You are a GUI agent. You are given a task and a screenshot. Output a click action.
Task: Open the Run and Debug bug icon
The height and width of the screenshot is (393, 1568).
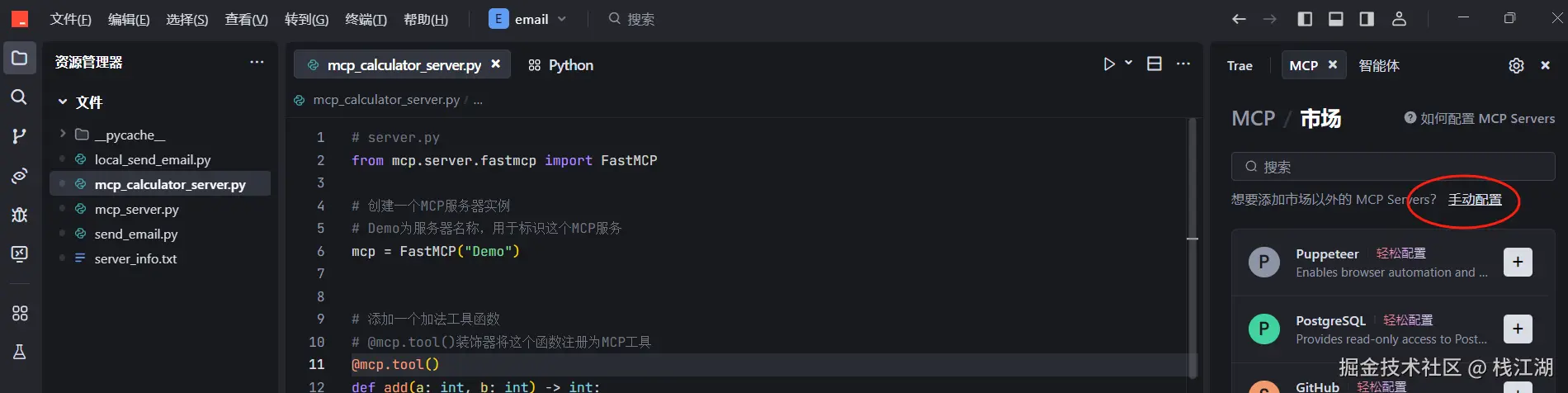19,215
